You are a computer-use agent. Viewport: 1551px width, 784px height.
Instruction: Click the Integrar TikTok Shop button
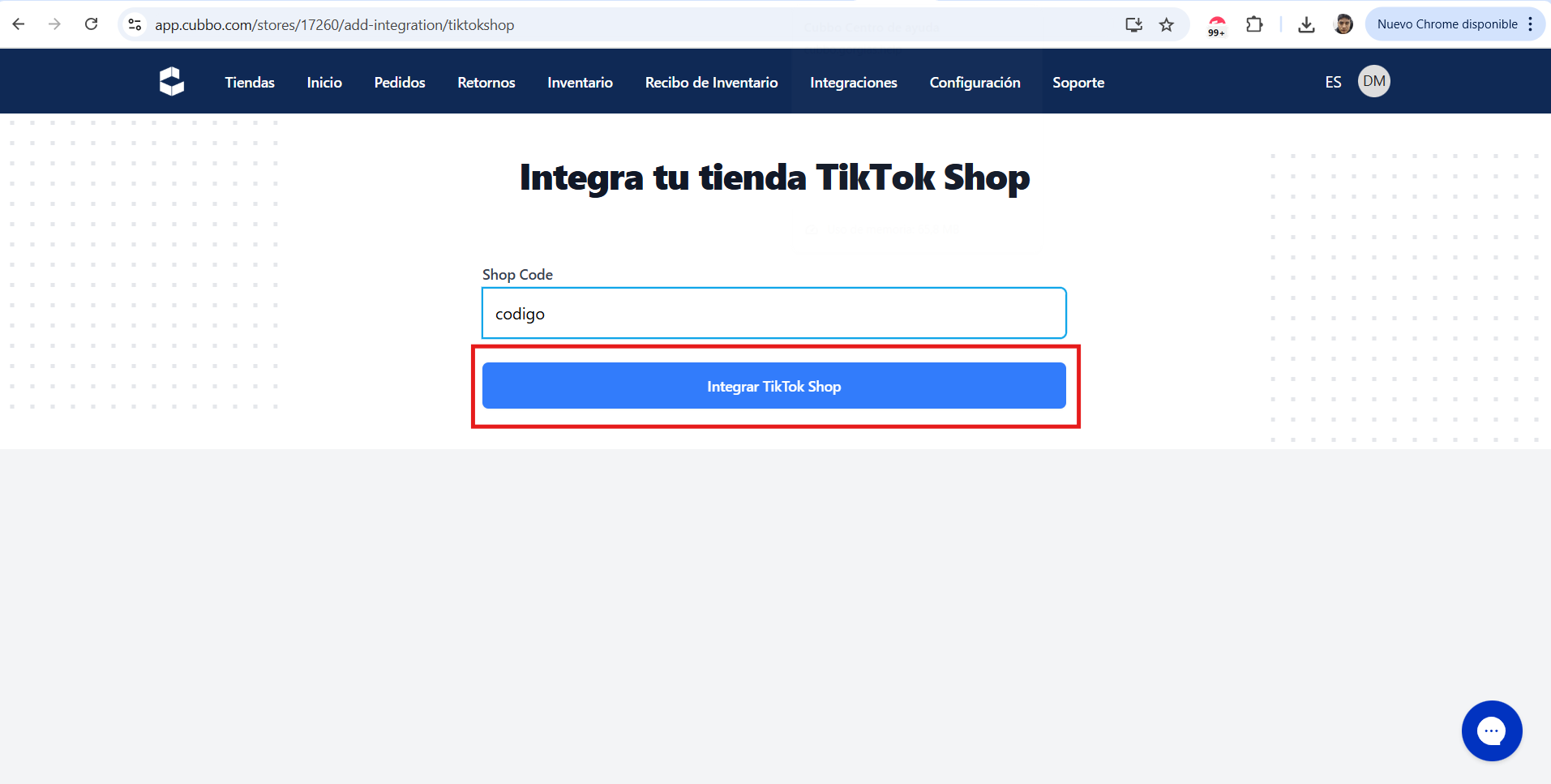(x=774, y=386)
